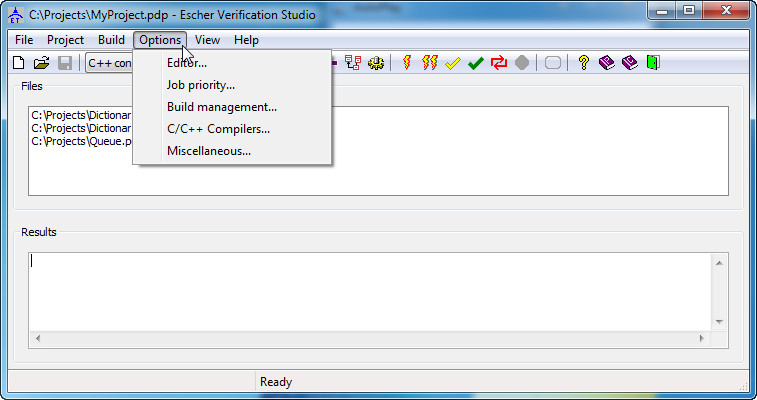Open the purple book marked P
The width and height of the screenshot is (757, 400).
coord(607,63)
